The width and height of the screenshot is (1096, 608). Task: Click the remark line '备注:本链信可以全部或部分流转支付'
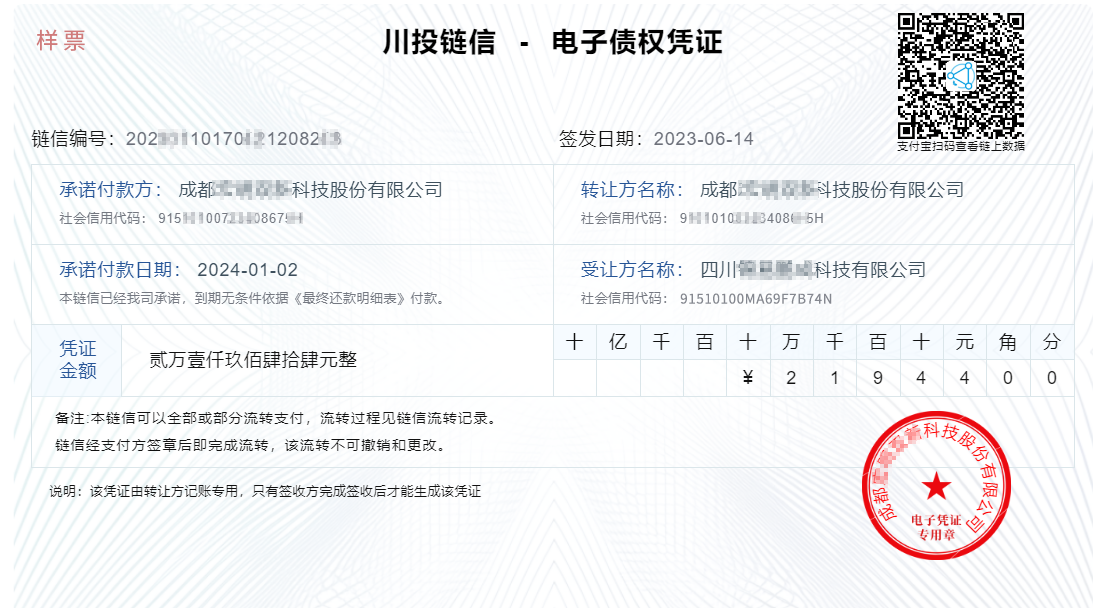(277, 419)
